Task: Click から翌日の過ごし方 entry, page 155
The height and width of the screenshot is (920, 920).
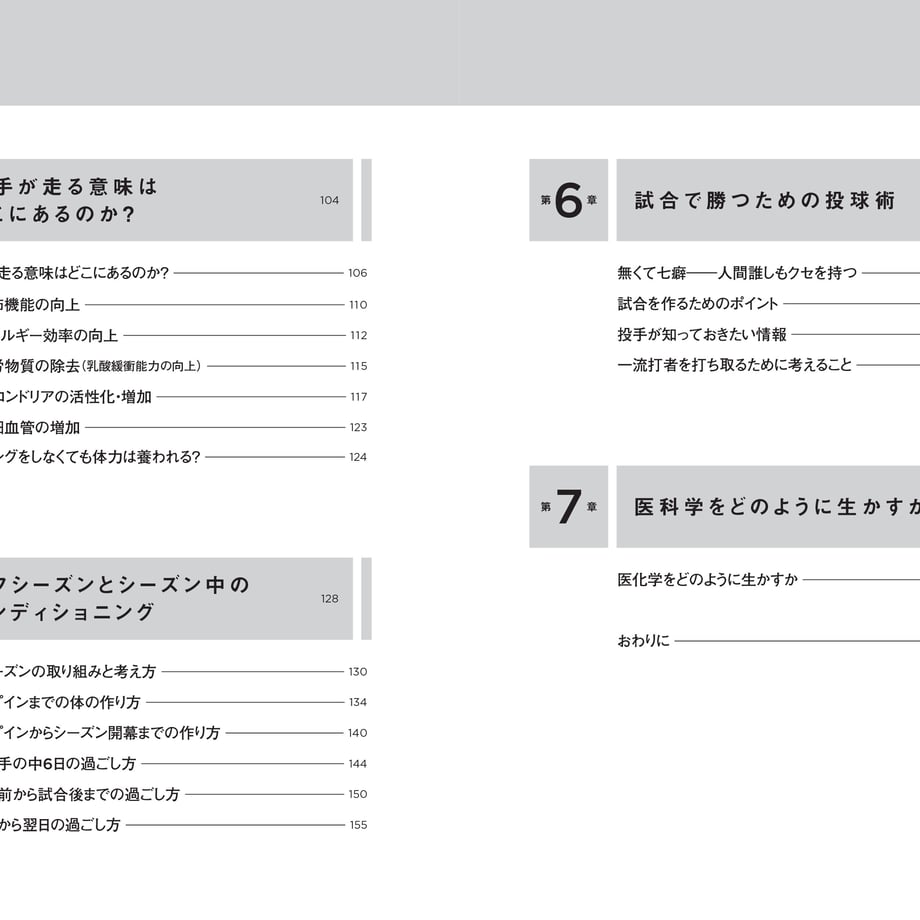Action: (x=184, y=824)
